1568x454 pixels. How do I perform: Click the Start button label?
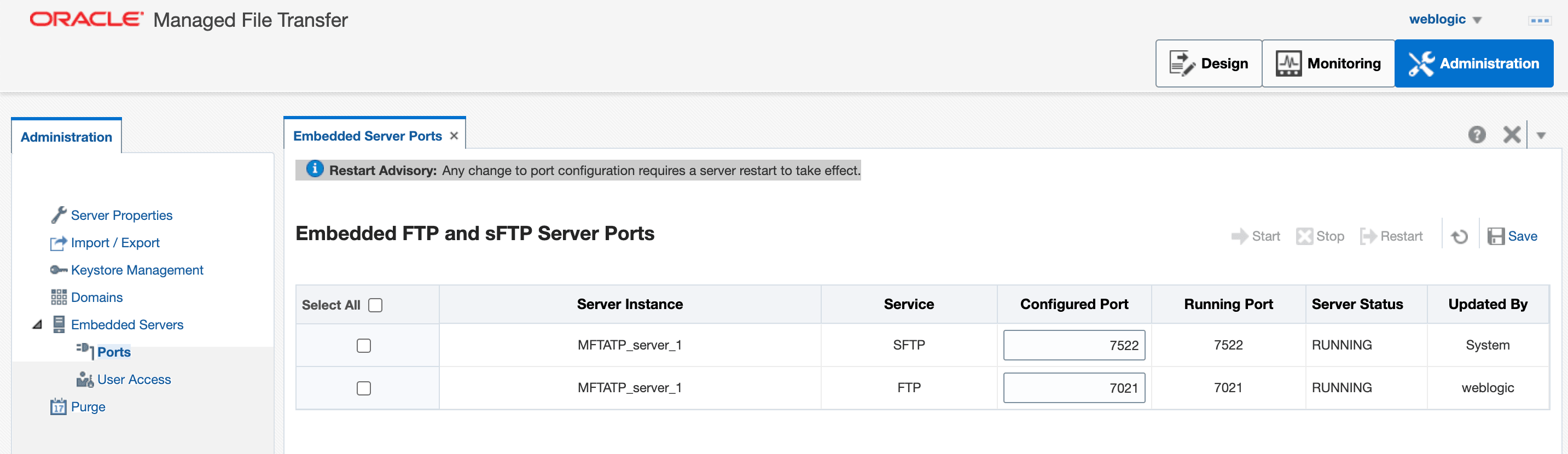(1265, 236)
